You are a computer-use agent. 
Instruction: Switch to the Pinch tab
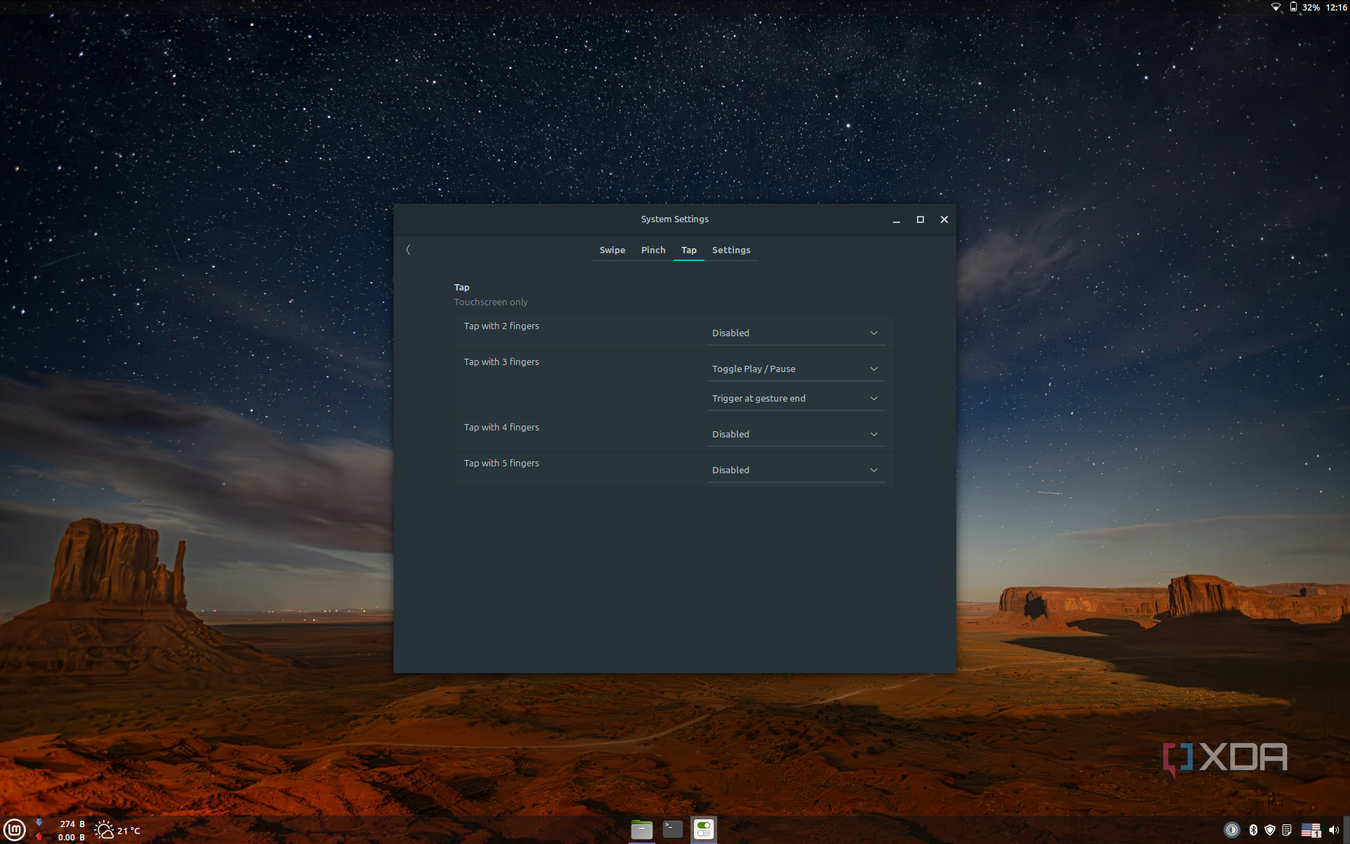pyautogui.click(x=653, y=250)
